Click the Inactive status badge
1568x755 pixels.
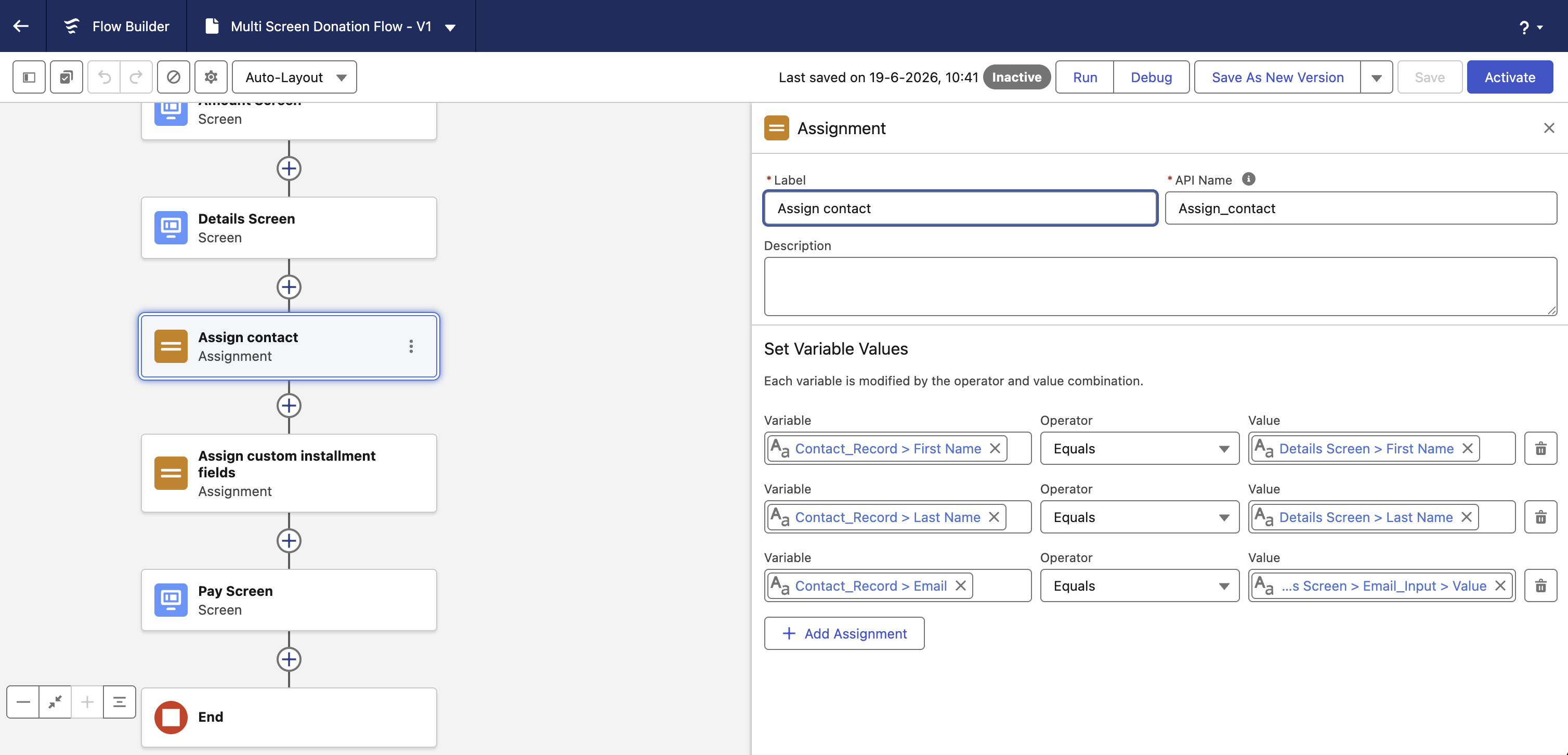point(1016,77)
